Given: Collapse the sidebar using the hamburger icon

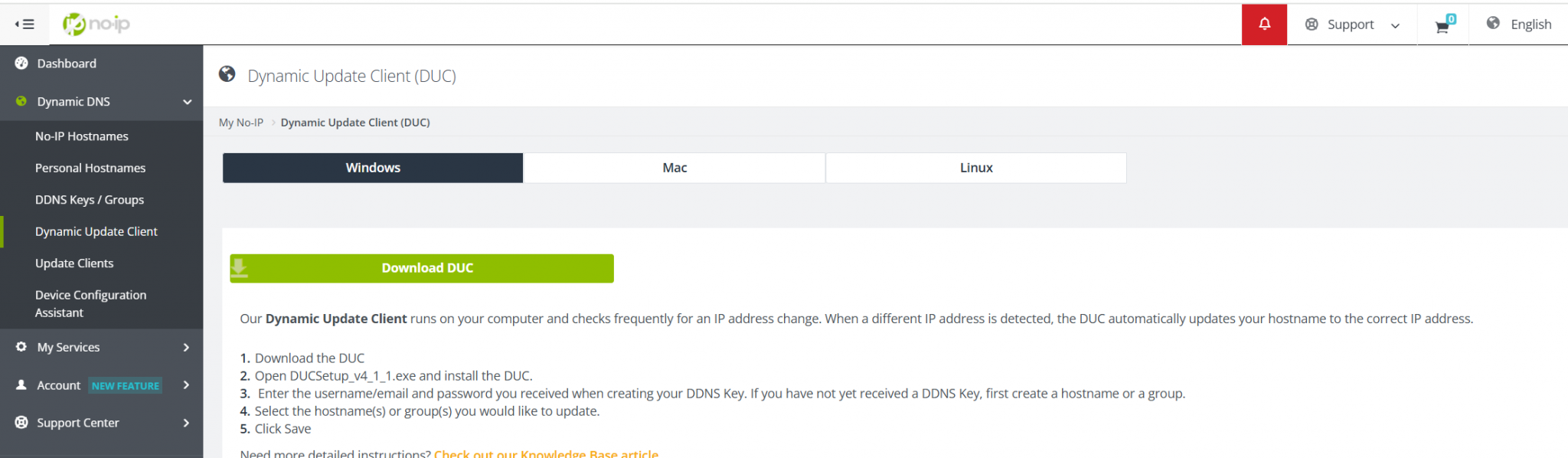Looking at the screenshot, I should [25, 24].
